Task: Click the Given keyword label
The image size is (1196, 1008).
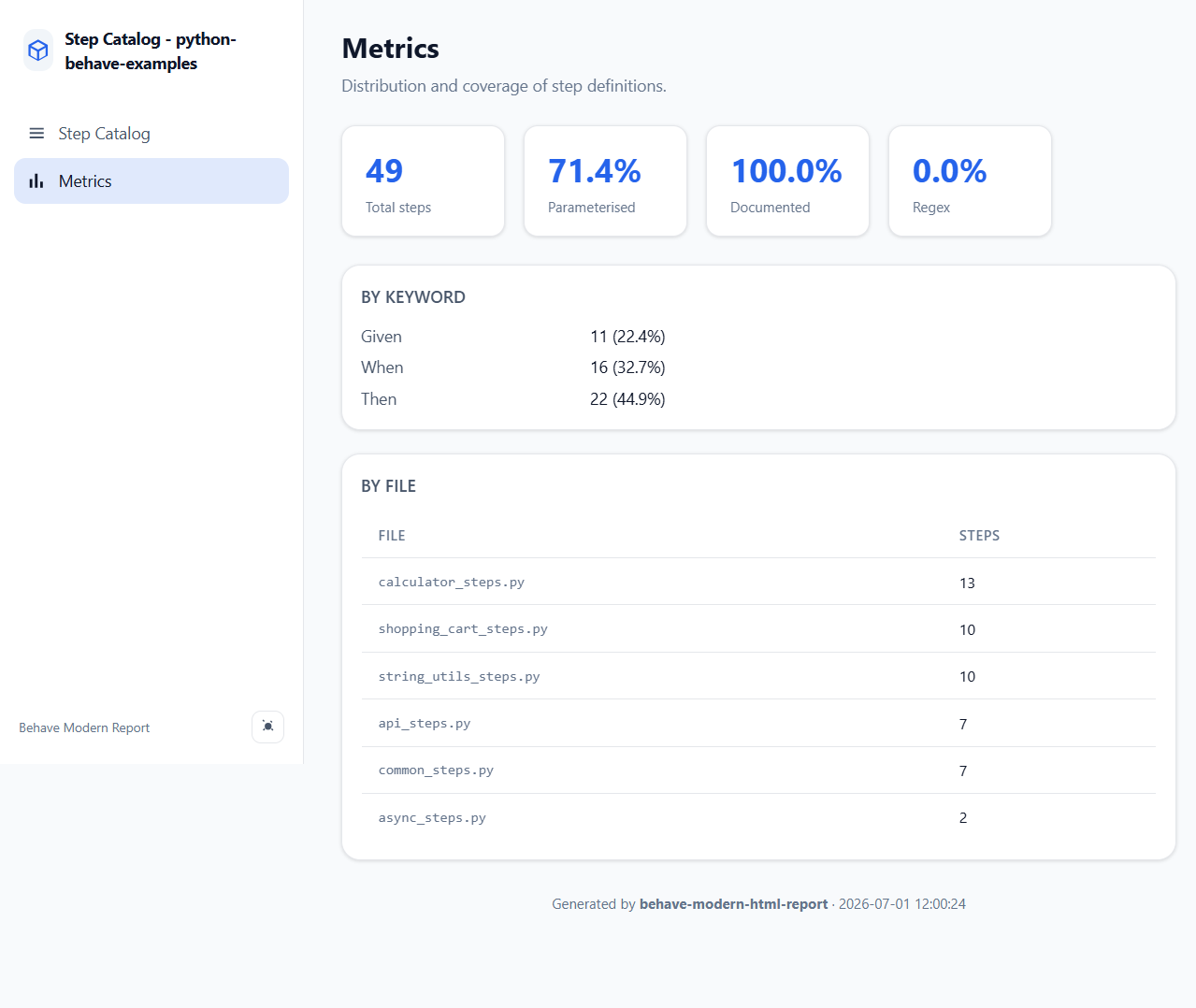Action: [x=382, y=337]
